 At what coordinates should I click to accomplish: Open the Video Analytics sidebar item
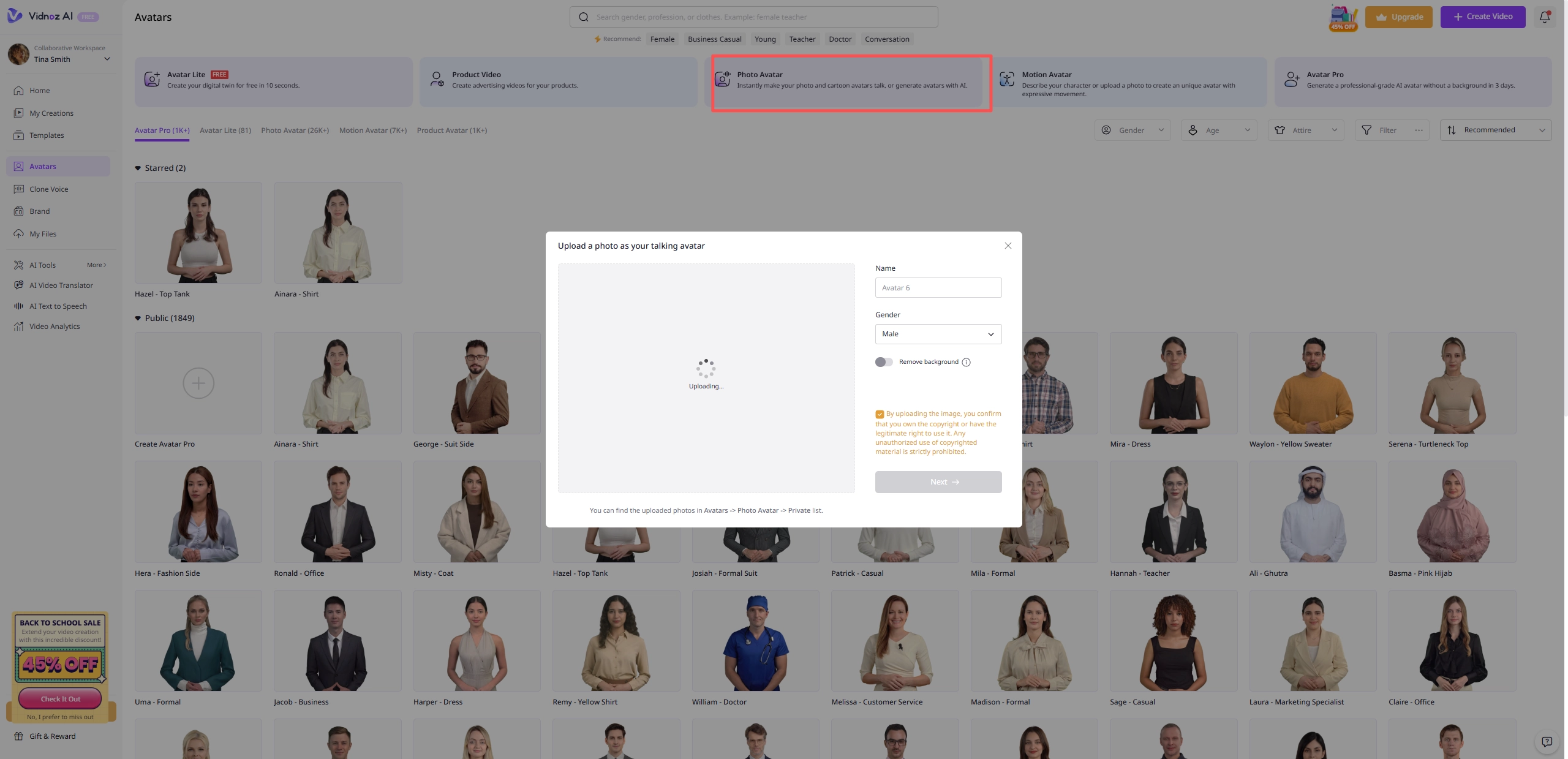(54, 327)
